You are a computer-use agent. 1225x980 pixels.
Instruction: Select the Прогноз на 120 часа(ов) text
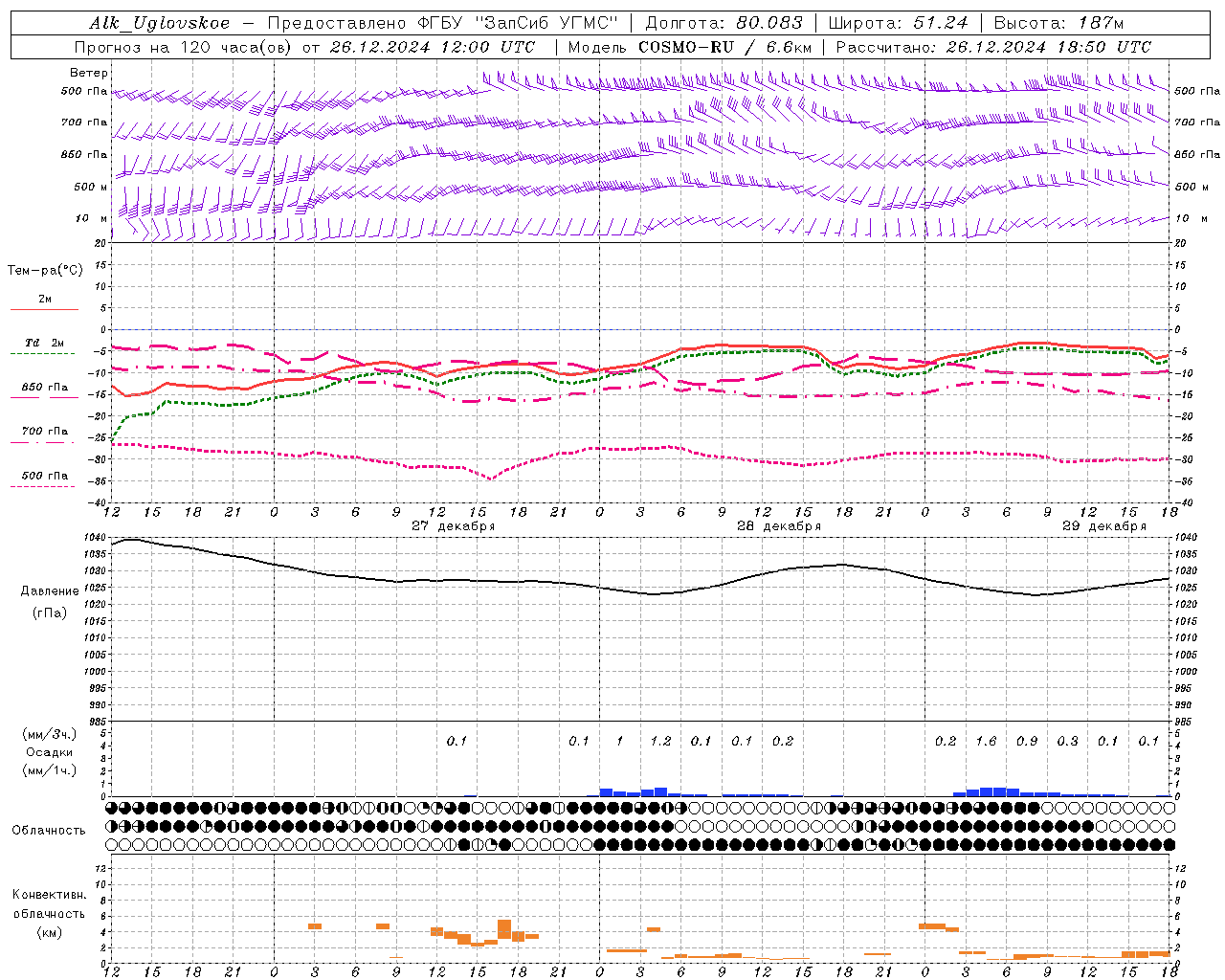point(183,47)
